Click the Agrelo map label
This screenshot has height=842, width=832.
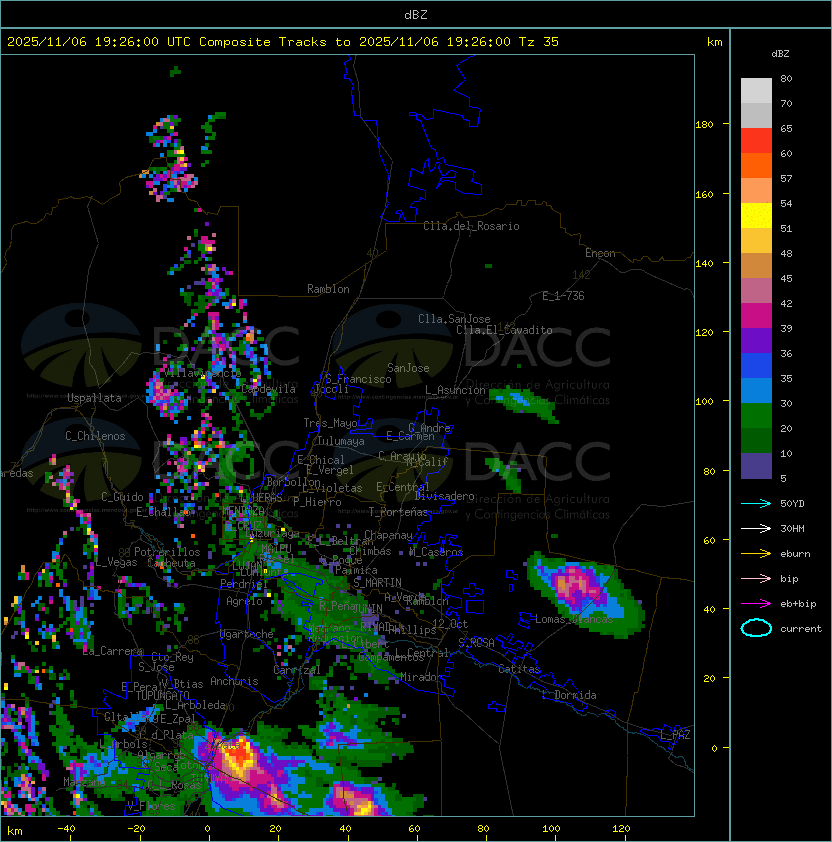(x=244, y=601)
